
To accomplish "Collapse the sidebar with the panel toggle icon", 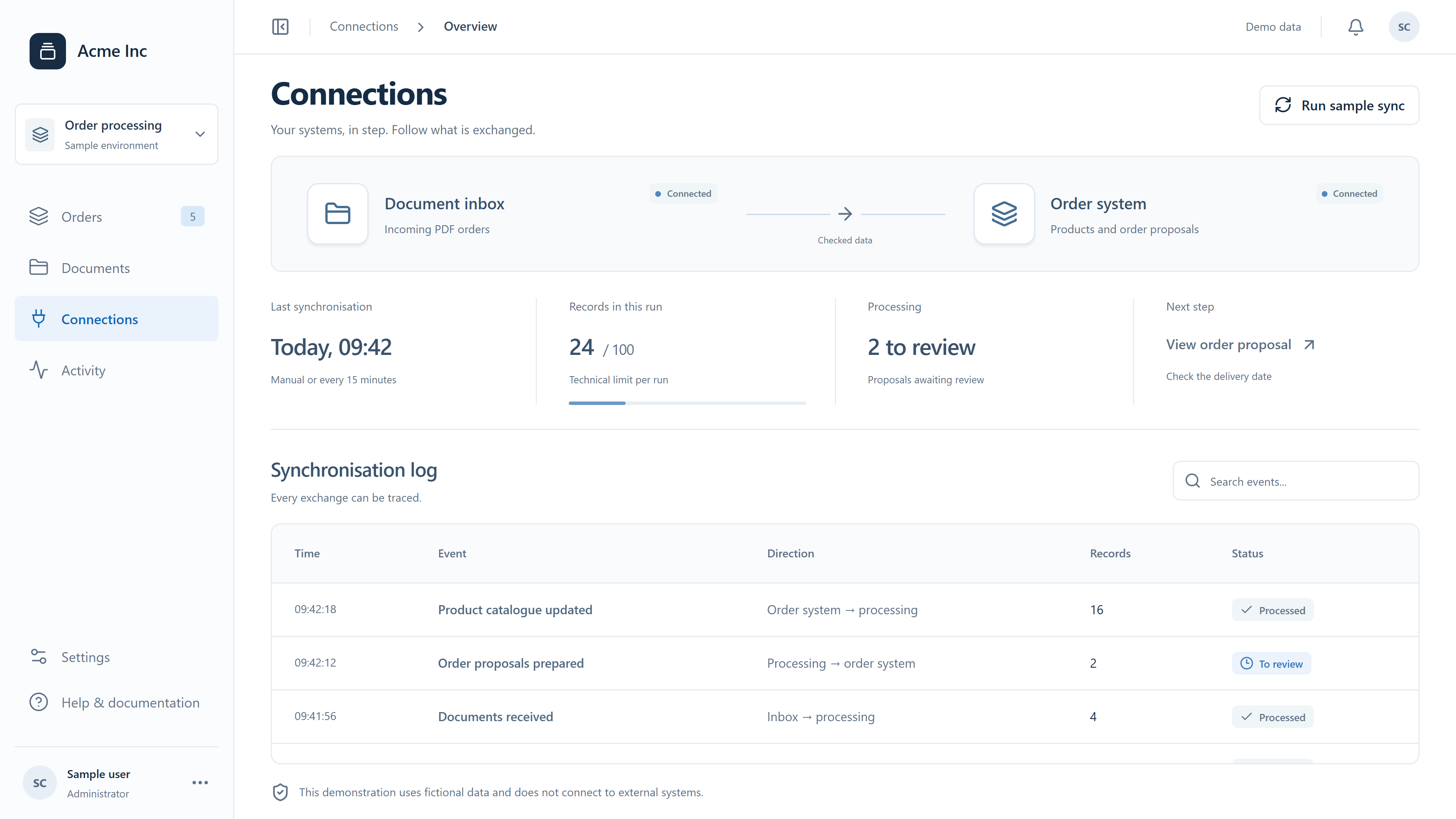I will [x=280, y=27].
